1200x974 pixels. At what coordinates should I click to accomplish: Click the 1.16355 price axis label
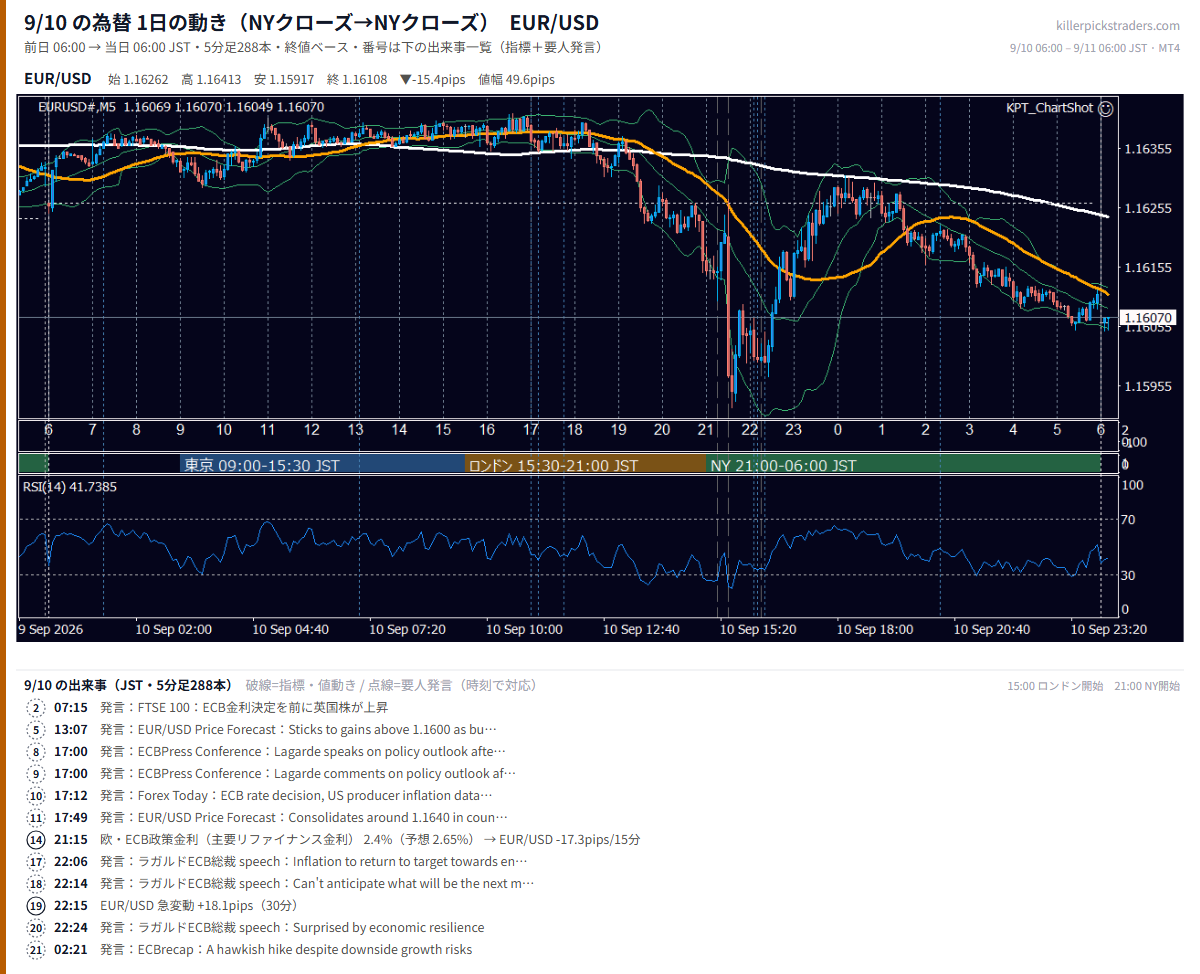click(1148, 149)
